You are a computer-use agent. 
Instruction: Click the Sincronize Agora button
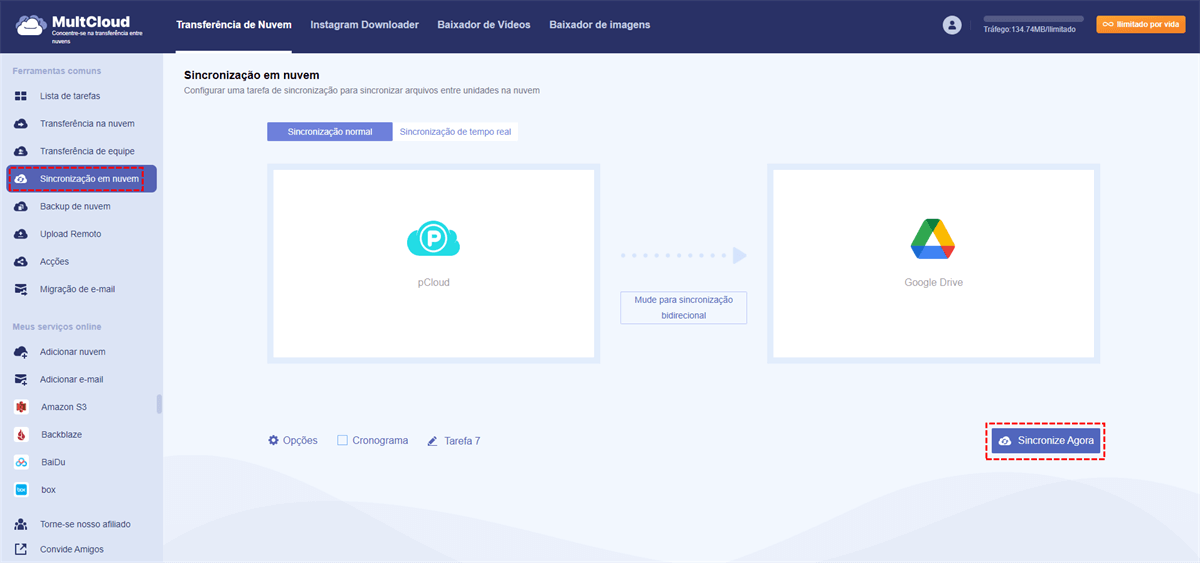point(1046,441)
